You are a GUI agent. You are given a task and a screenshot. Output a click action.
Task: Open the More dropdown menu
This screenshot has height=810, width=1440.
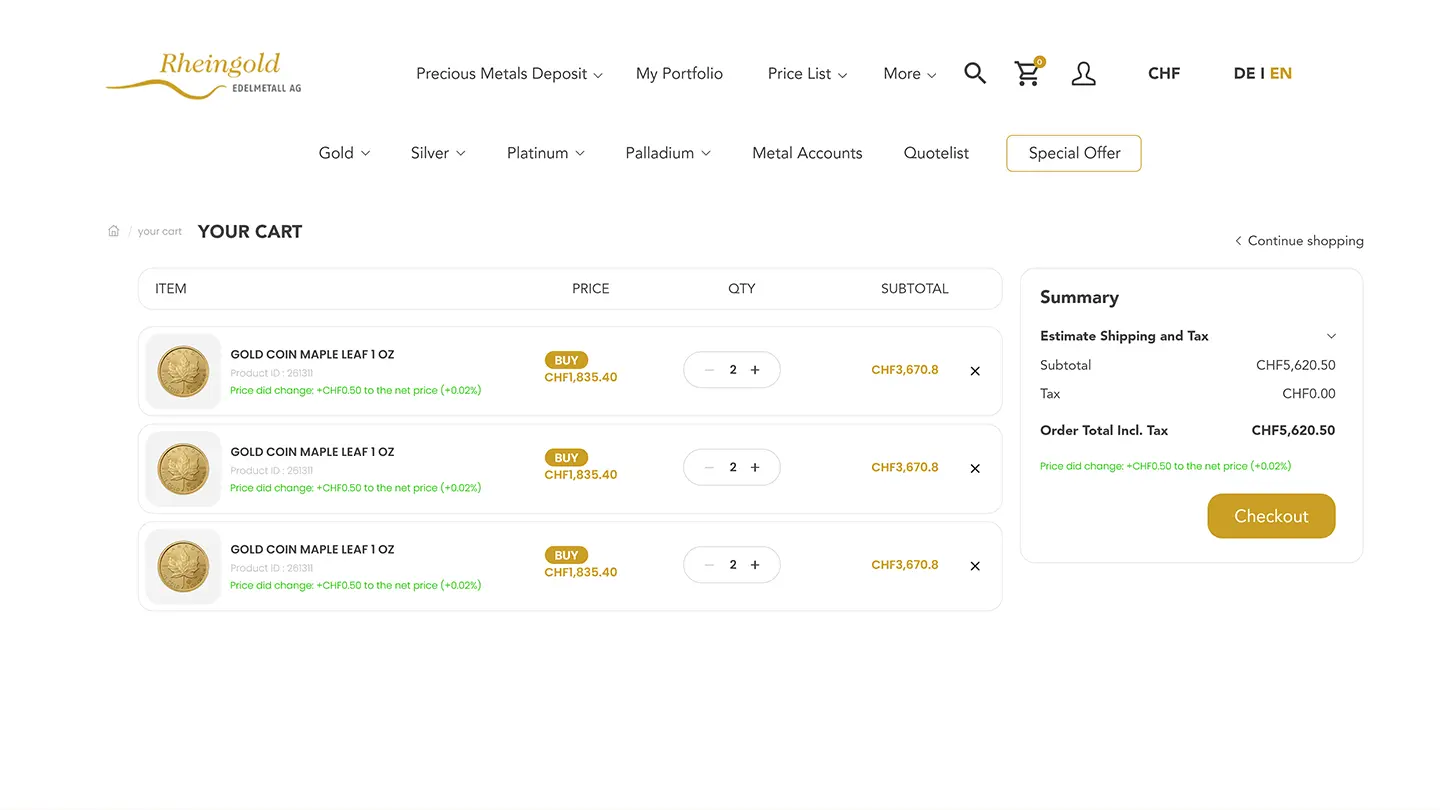click(x=910, y=74)
